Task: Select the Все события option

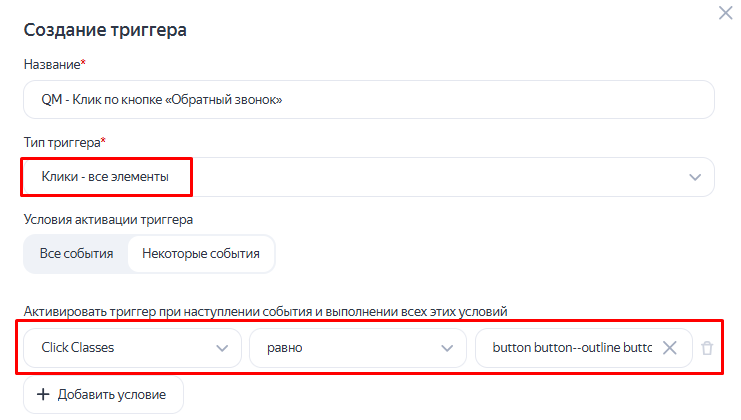Action: [76, 254]
